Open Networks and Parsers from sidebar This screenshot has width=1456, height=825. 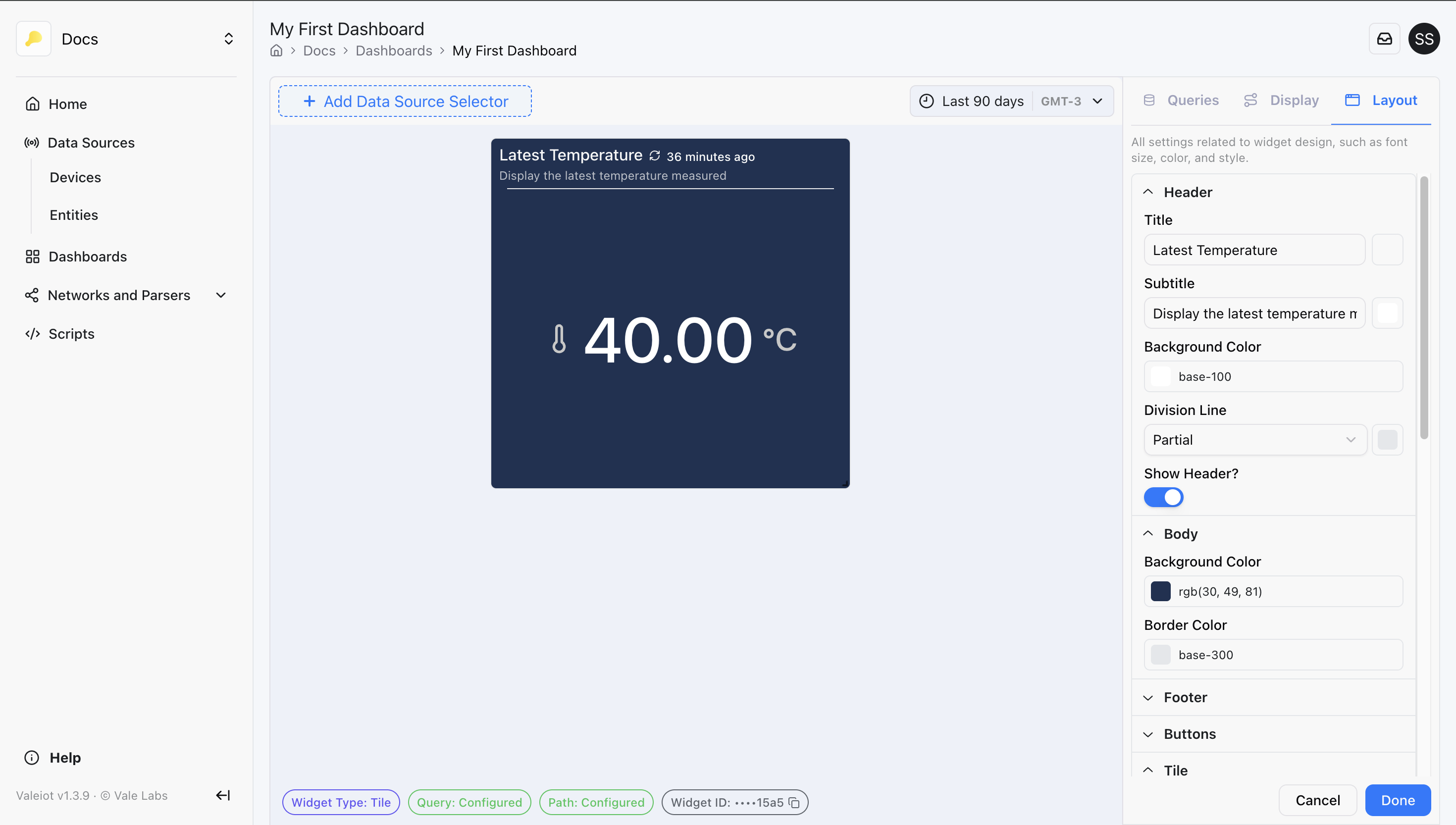coord(119,295)
